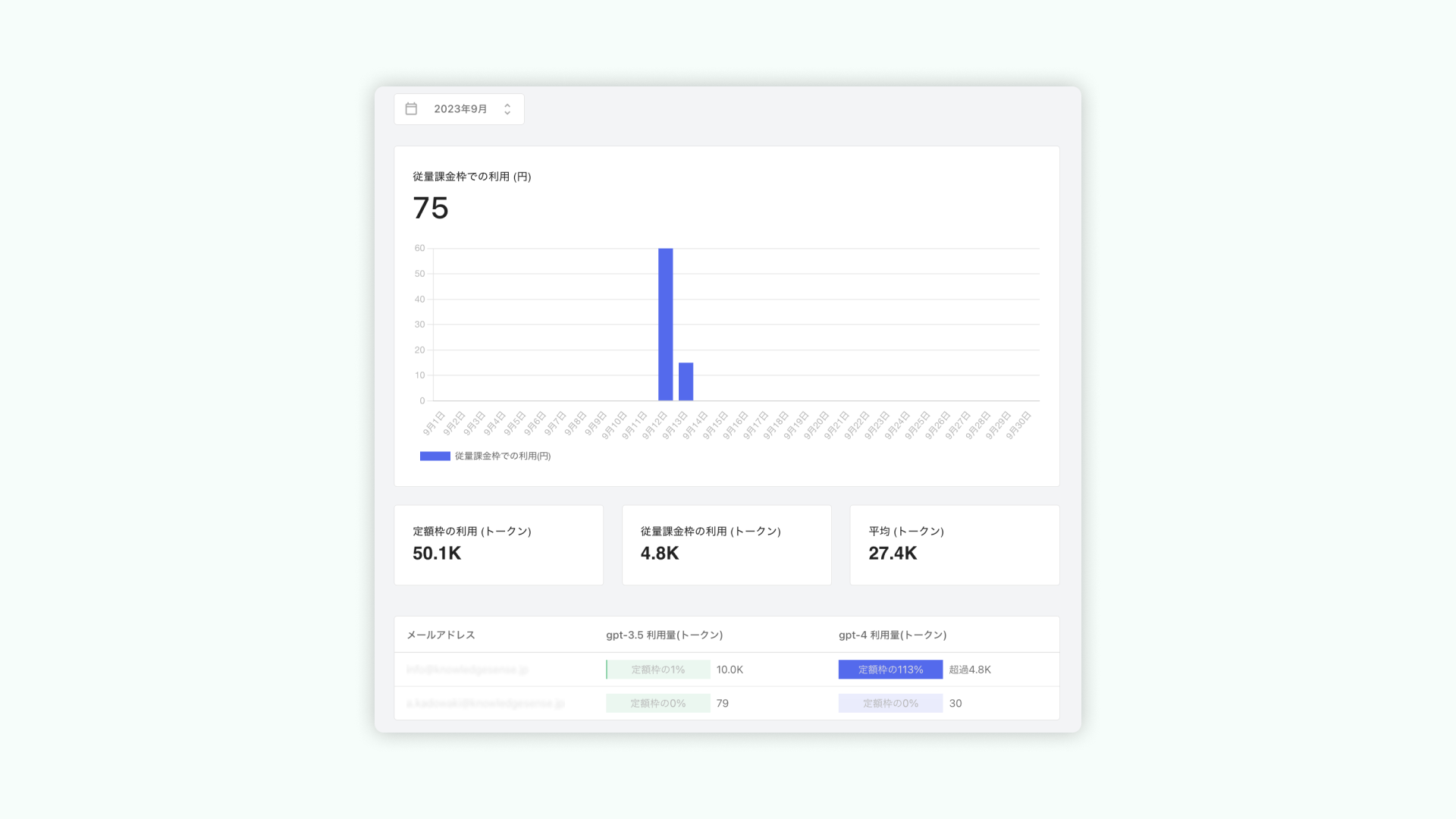The width and height of the screenshot is (1456, 819).
Task: Click the 定額枠の1% gpt-3.5 progress bar
Action: [657, 670]
